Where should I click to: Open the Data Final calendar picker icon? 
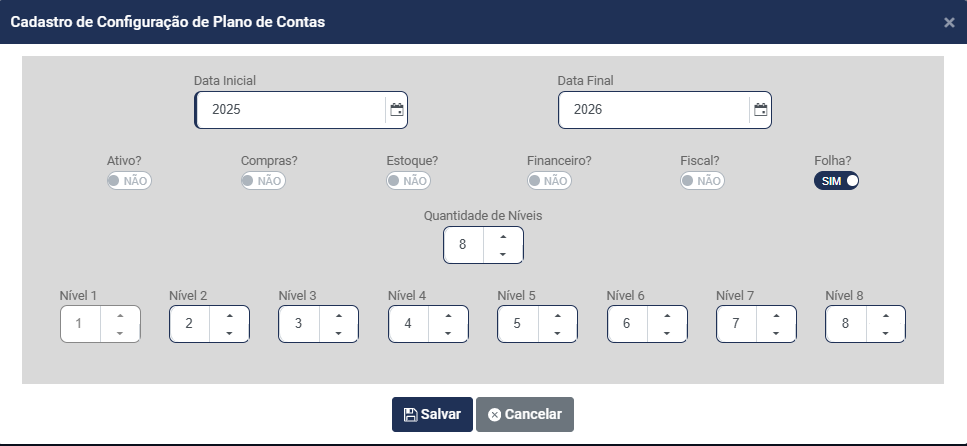(761, 110)
